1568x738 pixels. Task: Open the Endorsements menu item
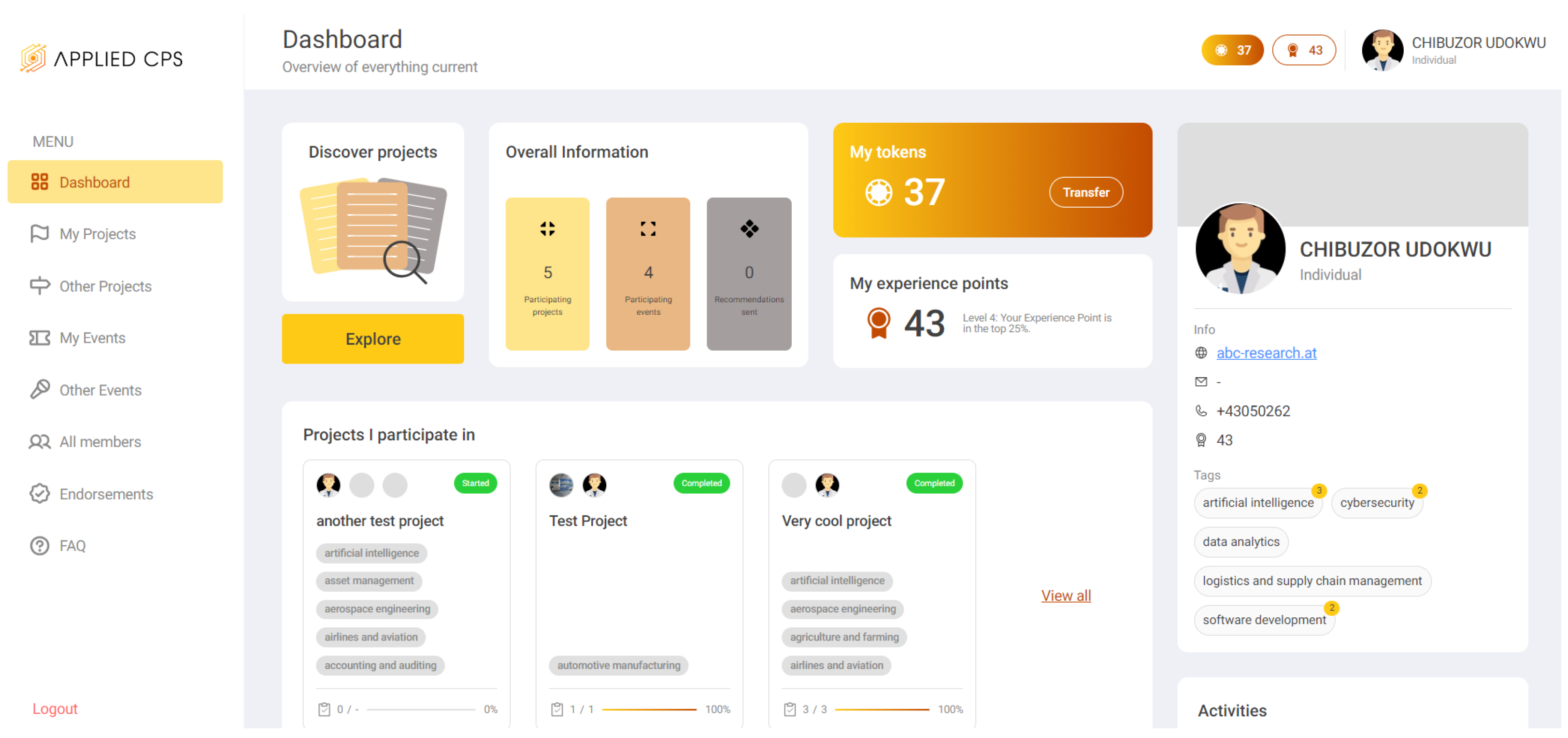(x=106, y=494)
